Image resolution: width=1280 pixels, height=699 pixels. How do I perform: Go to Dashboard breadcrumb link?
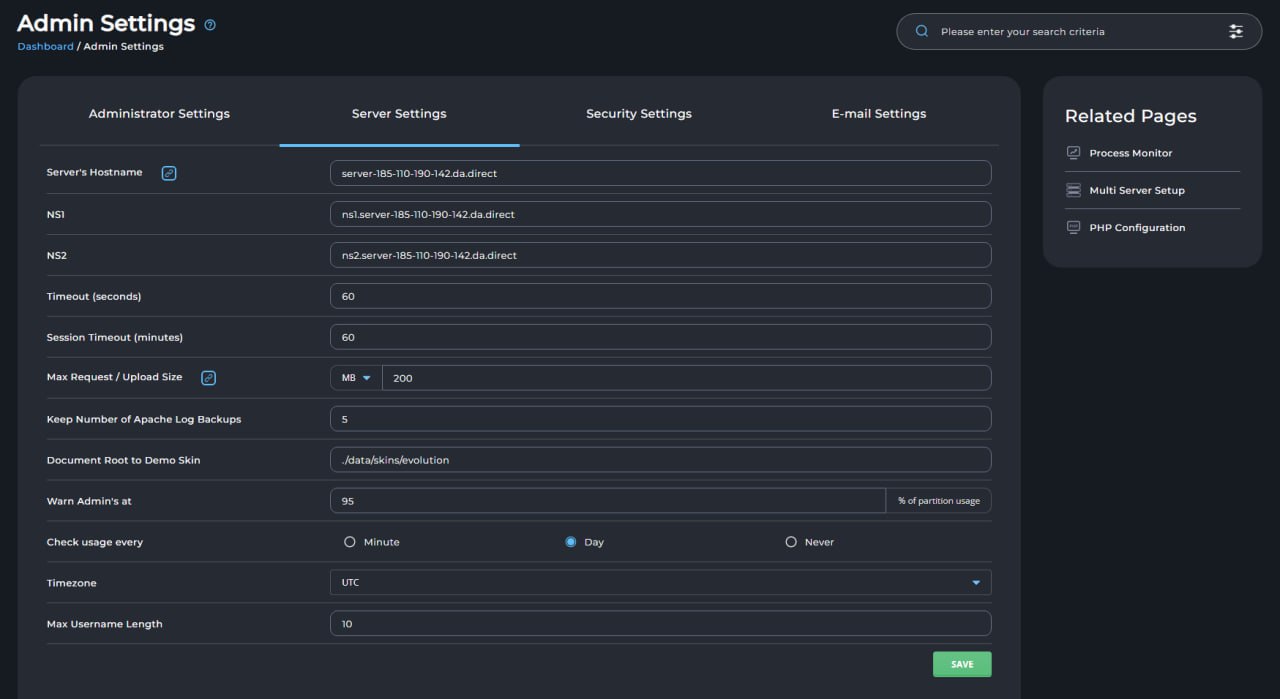45,46
